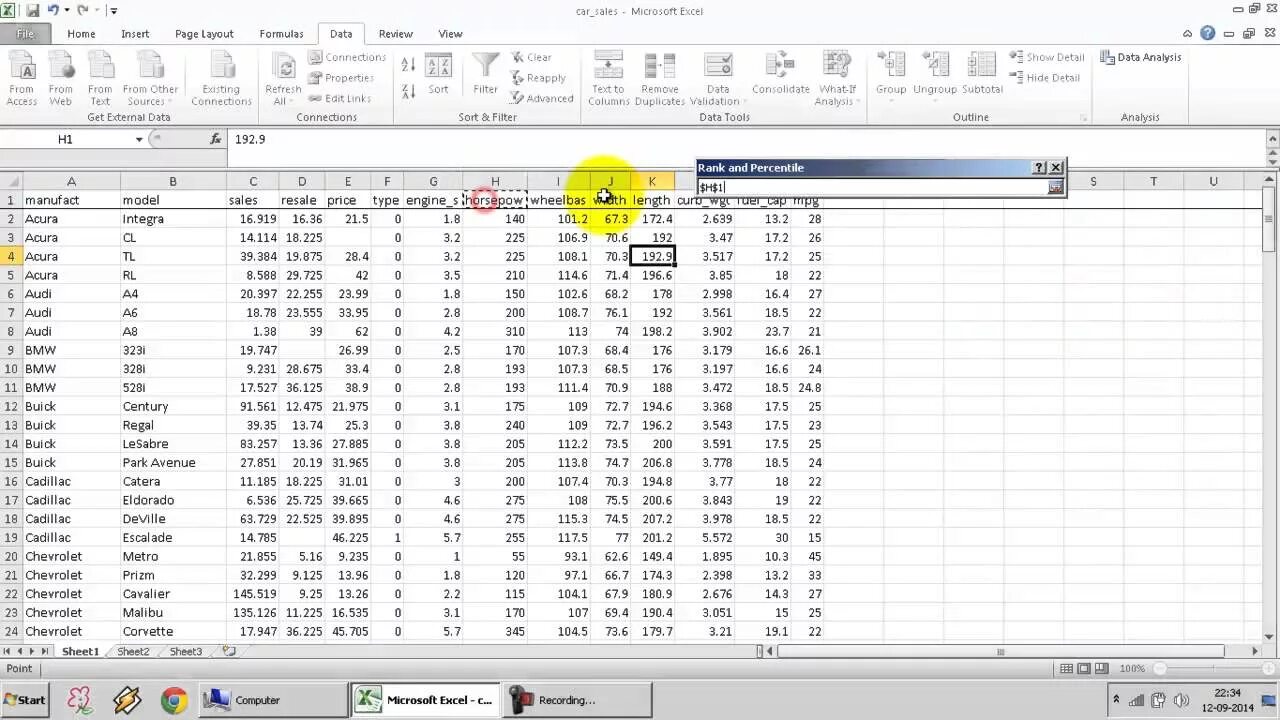Switch to Sheet3 worksheet tab
This screenshot has height=720, width=1280.
point(185,651)
